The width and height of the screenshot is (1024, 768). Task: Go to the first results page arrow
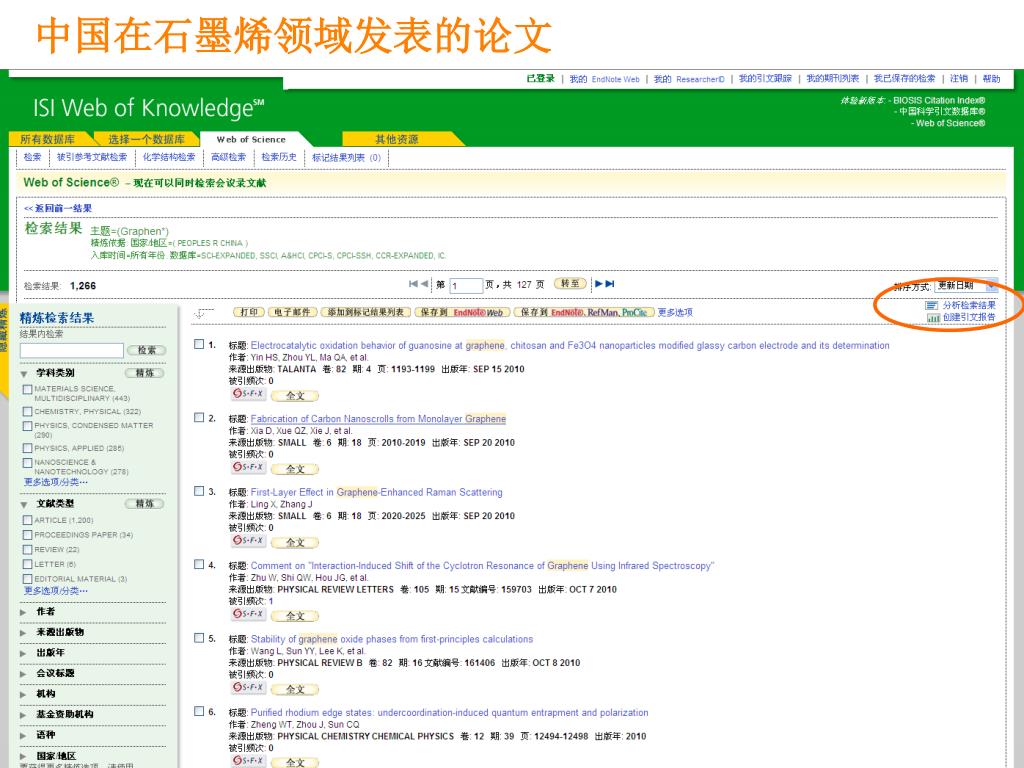pos(413,283)
